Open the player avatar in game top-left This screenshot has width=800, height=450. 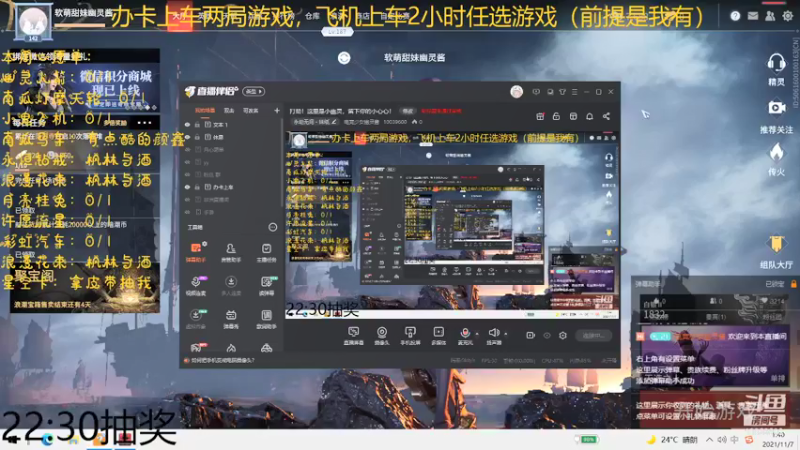pyautogui.click(x=33, y=21)
